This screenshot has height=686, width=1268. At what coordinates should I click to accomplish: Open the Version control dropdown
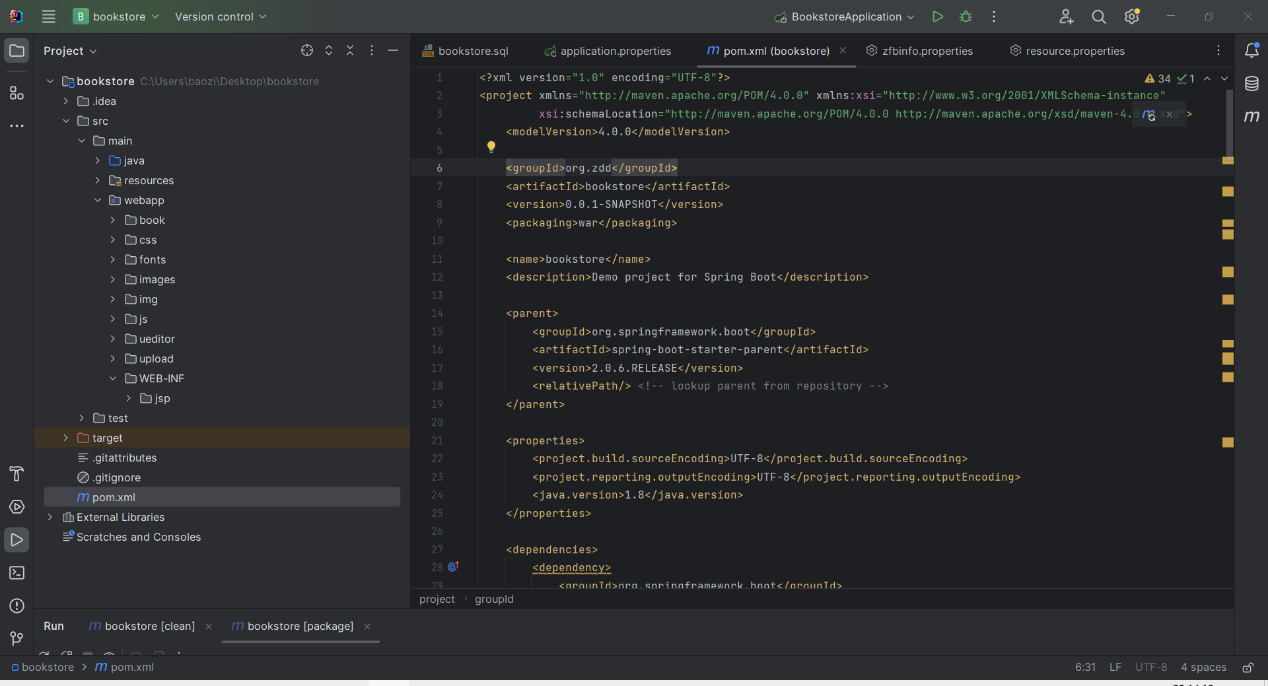(220, 17)
